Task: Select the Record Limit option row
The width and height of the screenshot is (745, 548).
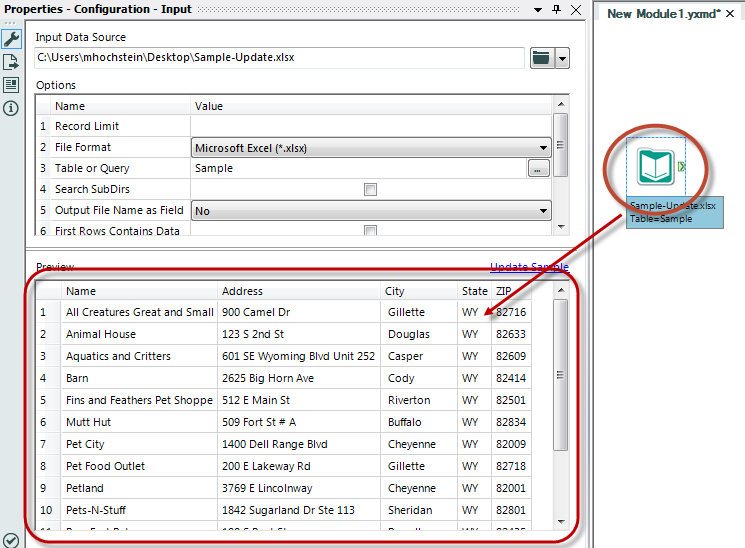Action: point(87,126)
